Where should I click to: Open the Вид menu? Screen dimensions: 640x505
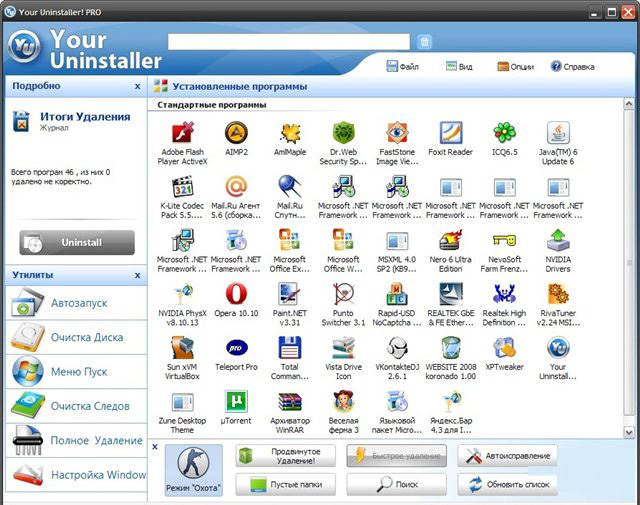[459, 66]
